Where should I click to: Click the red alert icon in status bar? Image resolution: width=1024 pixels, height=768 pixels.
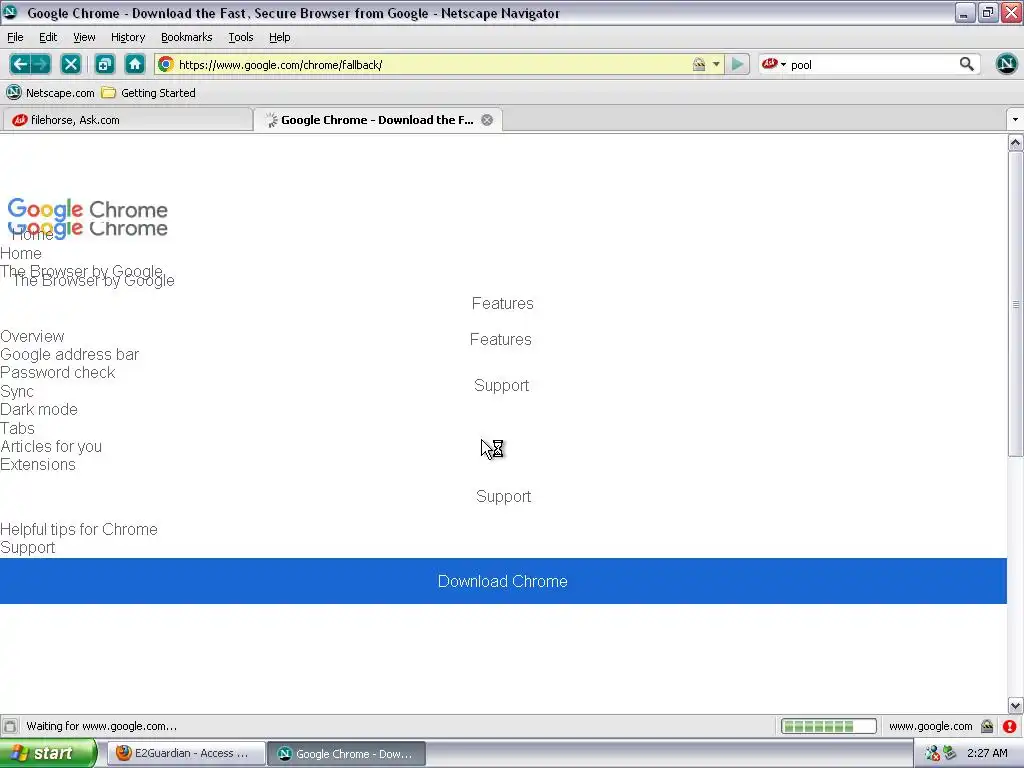tap(1010, 726)
